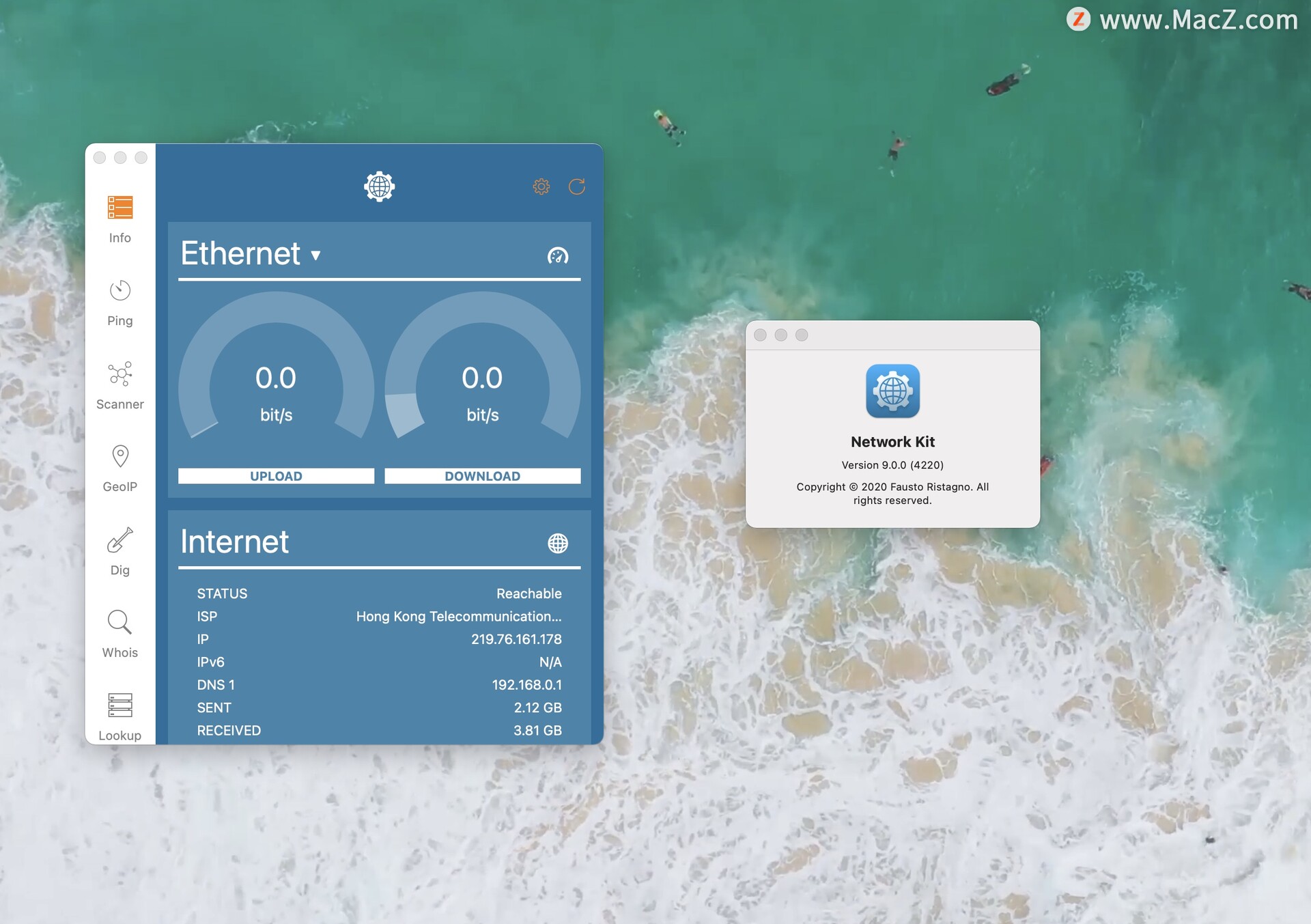Viewport: 1311px width, 924px height.
Task: Select the GeoIP location pin icon
Action: pyautogui.click(x=119, y=456)
